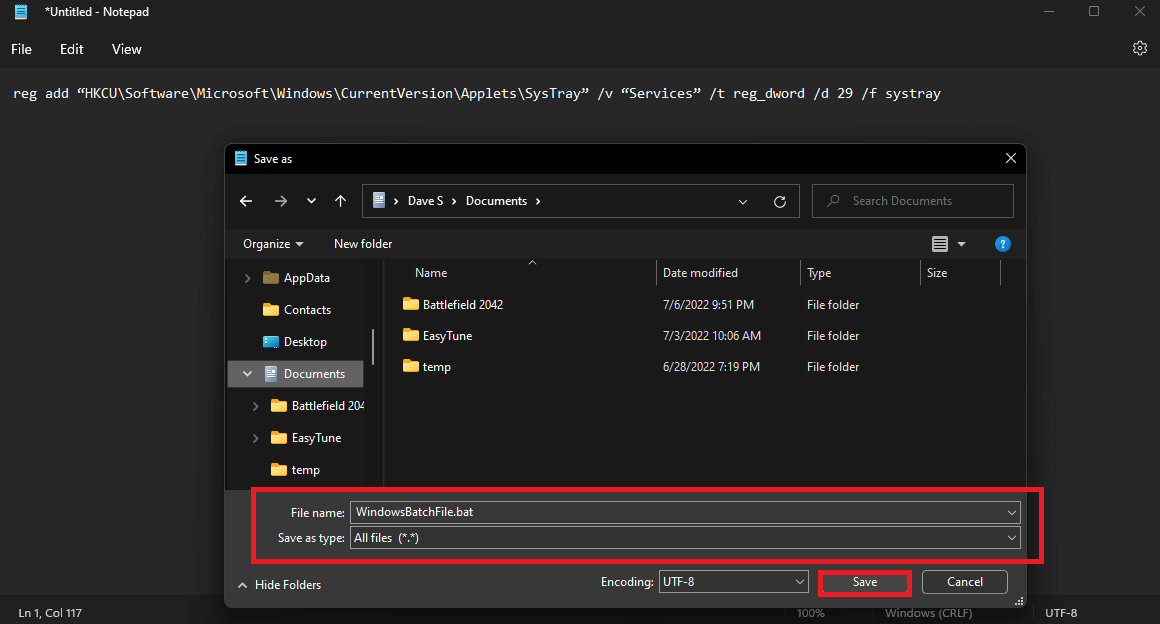Create a New folder

[x=363, y=243]
